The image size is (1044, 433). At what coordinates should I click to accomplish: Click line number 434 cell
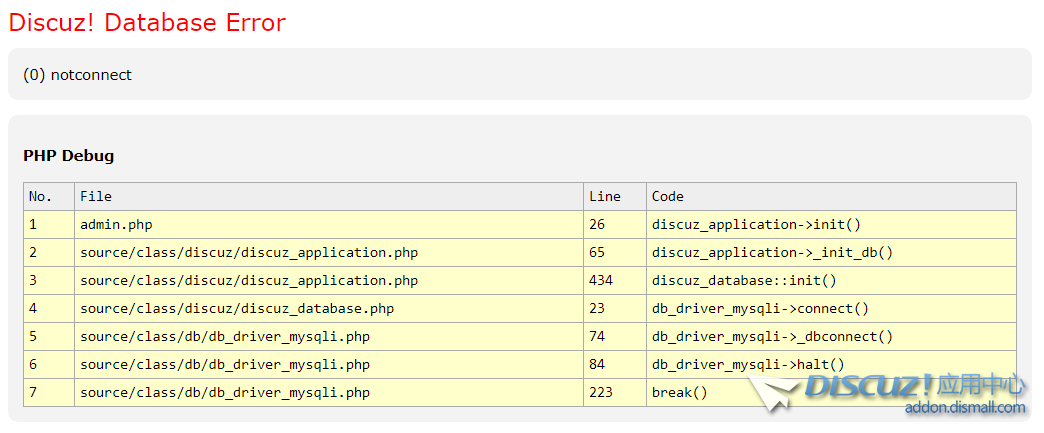[601, 281]
